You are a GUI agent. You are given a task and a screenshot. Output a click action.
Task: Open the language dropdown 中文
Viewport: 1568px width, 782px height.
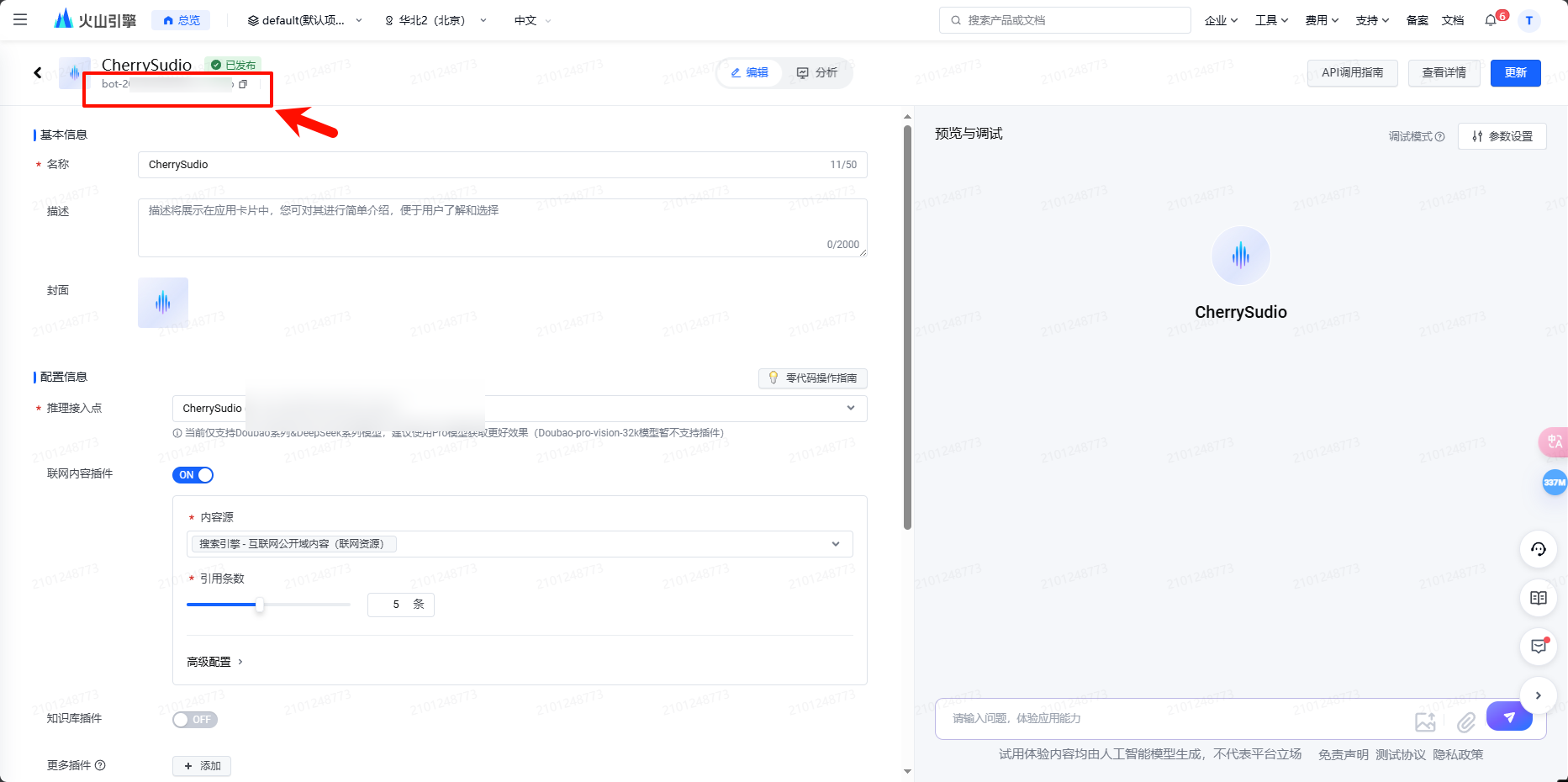532,20
